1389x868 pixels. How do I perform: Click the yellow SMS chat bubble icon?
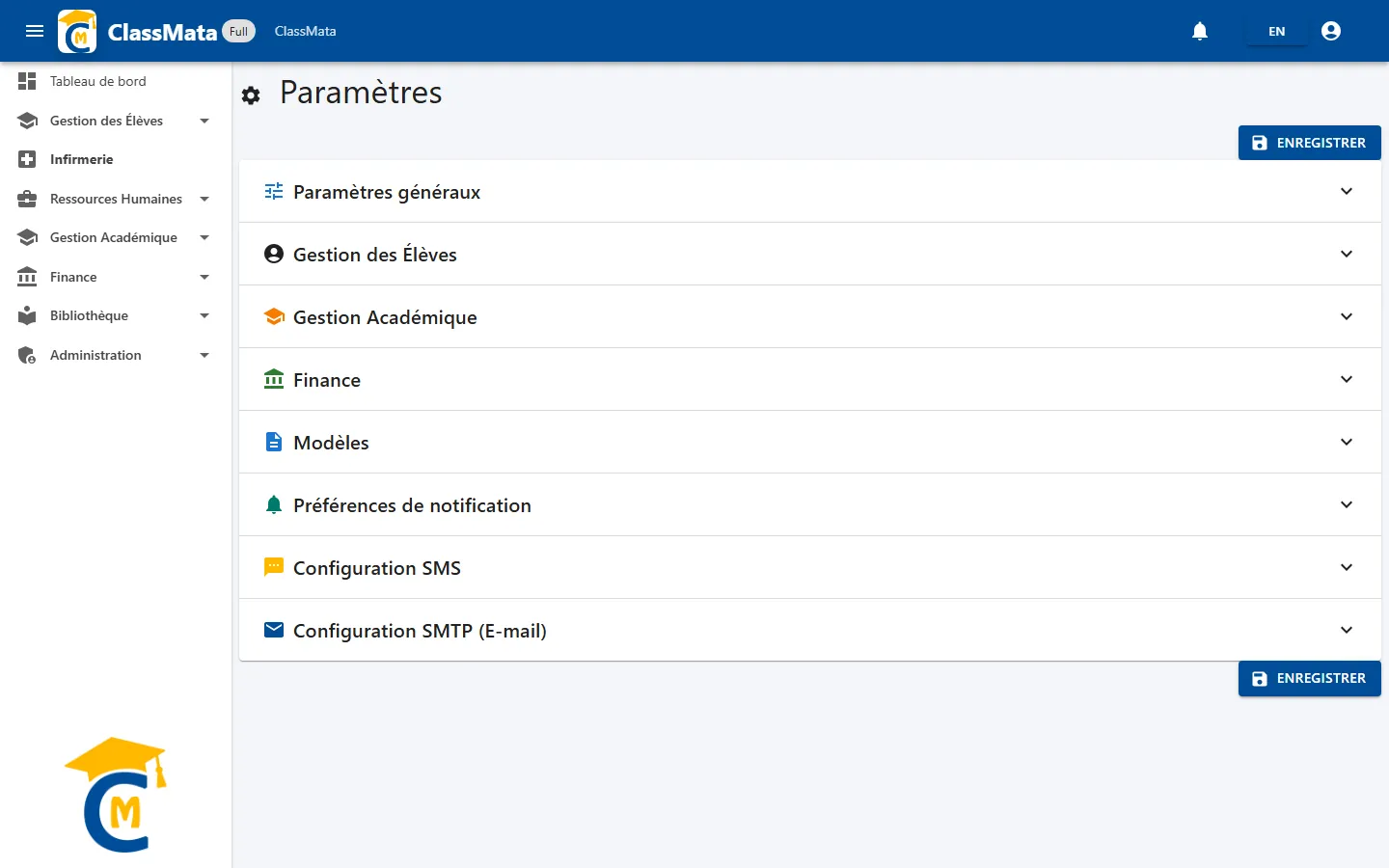274,567
